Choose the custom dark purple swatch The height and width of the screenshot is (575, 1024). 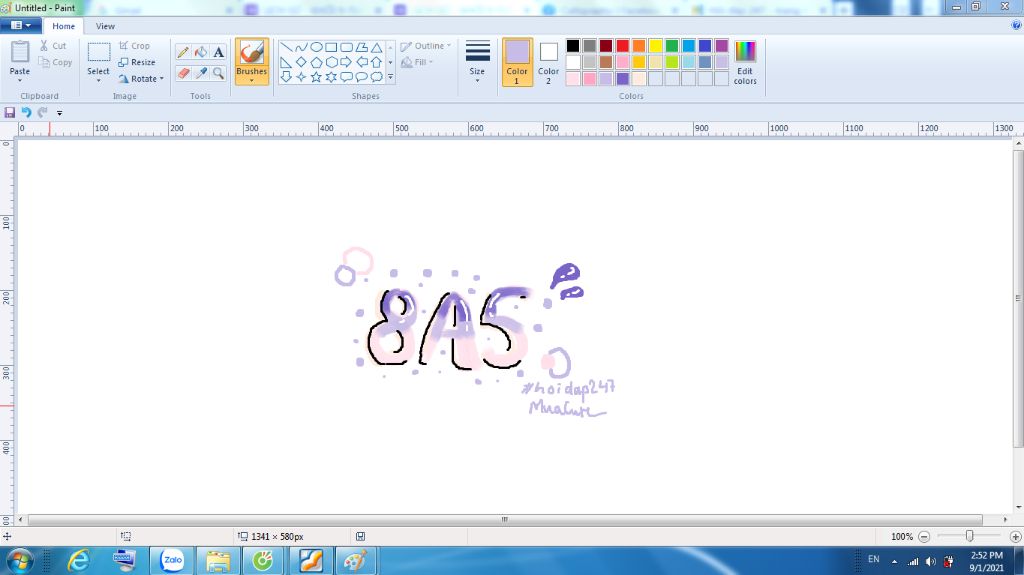(622, 78)
